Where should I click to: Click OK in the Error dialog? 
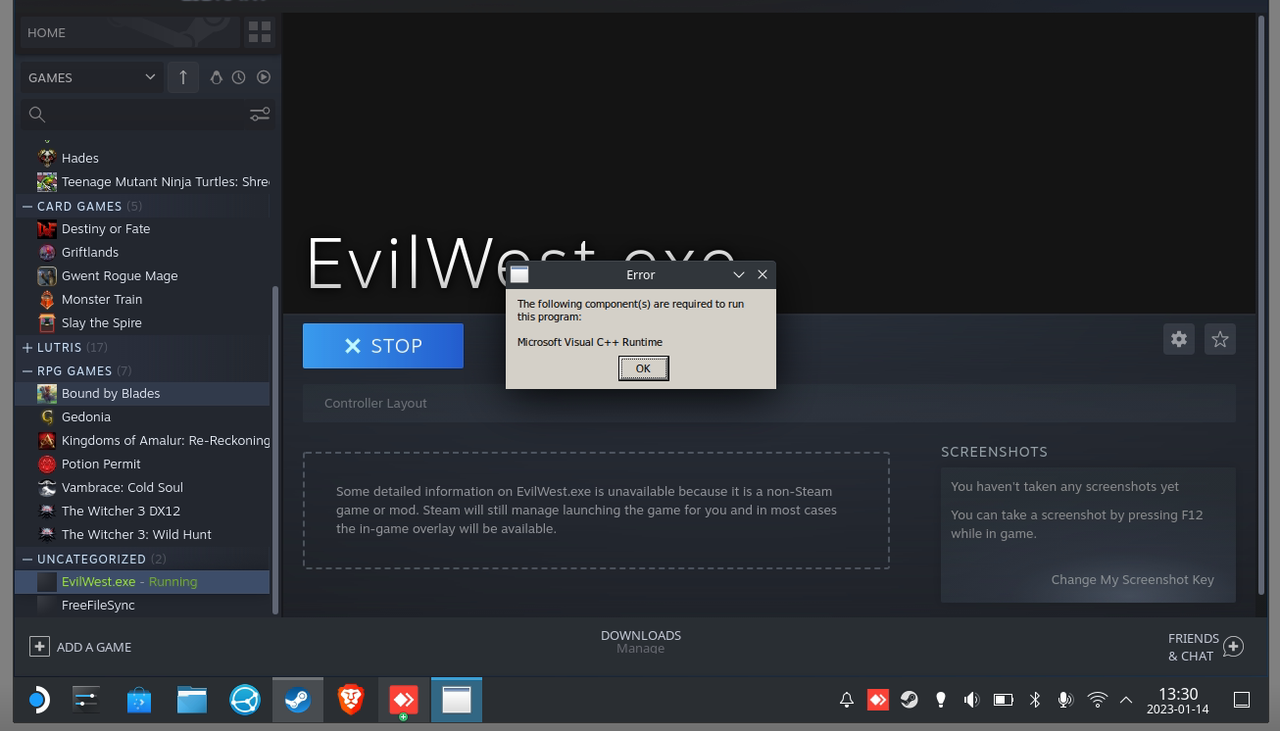(643, 368)
